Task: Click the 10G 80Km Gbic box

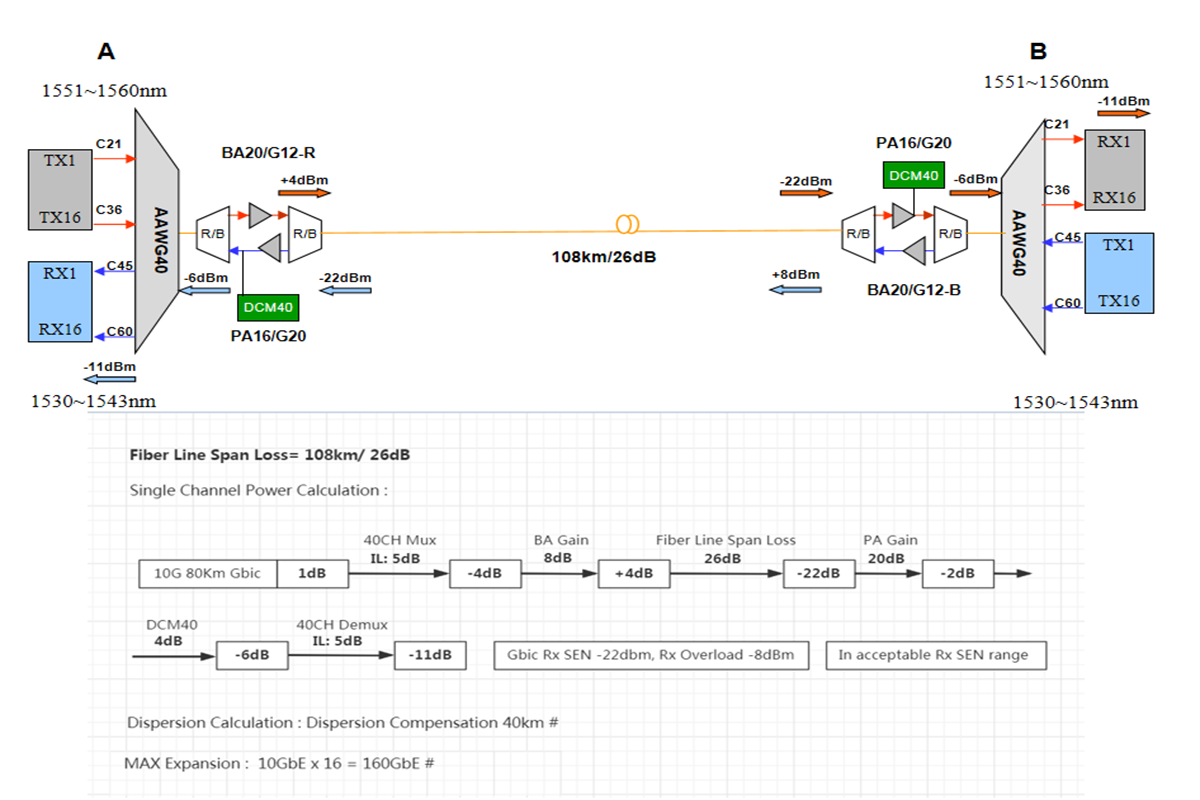Action: point(207,573)
